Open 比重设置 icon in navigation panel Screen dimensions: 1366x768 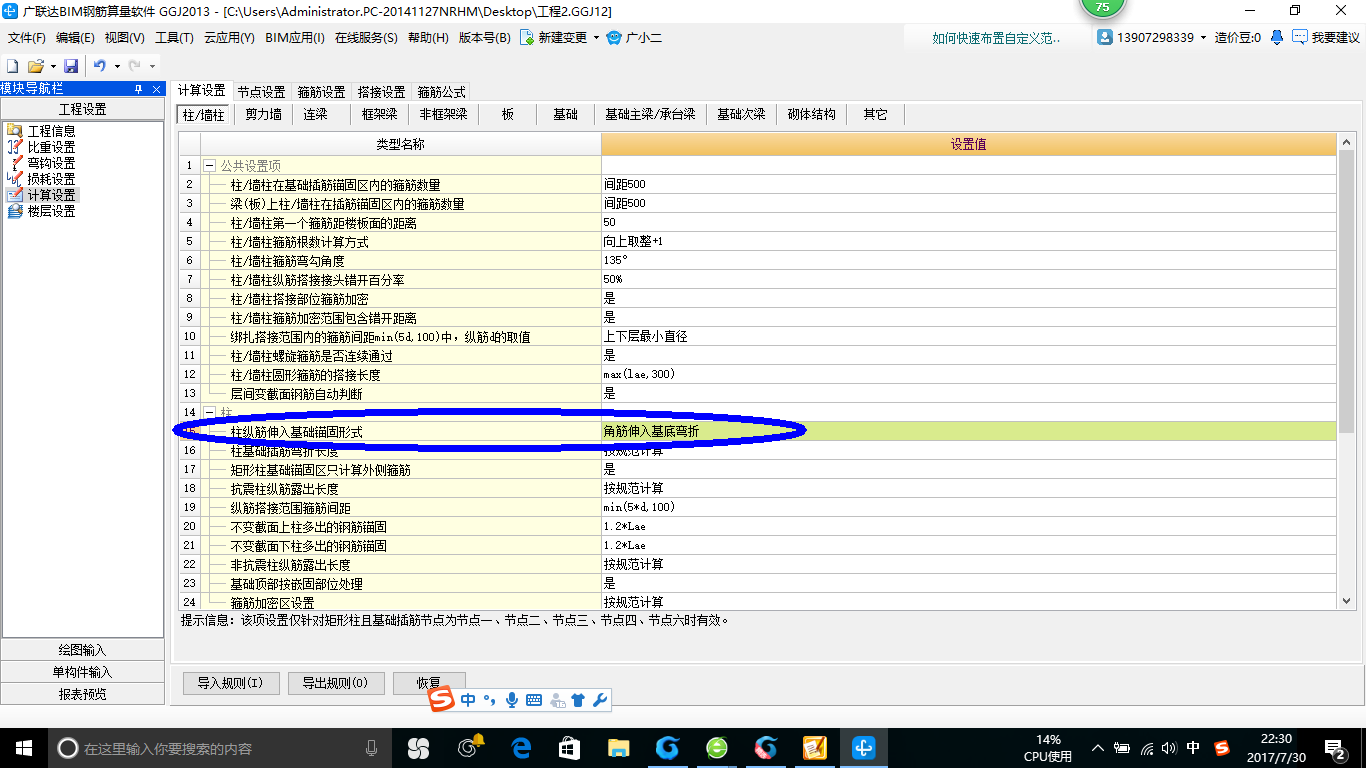tap(14, 147)
